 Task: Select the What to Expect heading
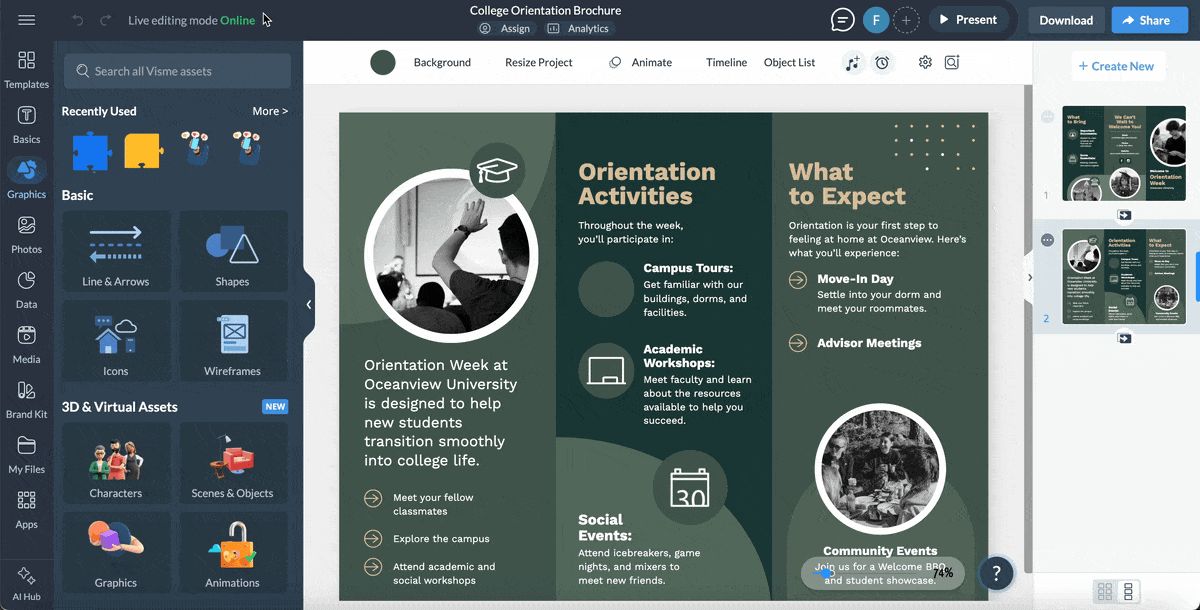tap(846, 184)
